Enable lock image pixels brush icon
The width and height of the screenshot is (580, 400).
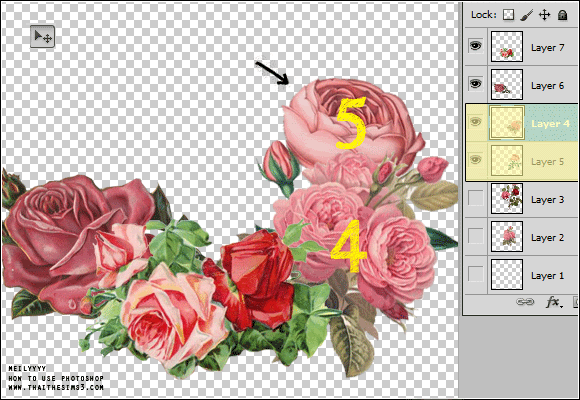pyautogui.click(x=526, y=15)
